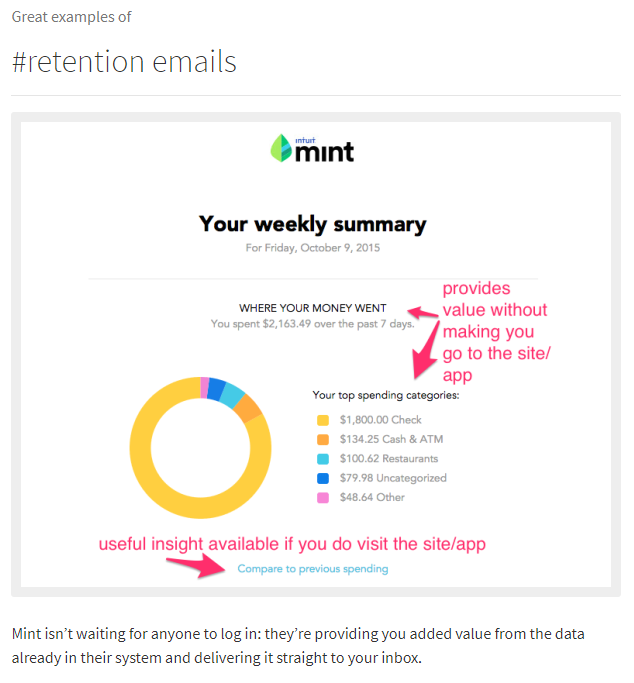This screenshot has width=634, height=683.
Task: Click the pink Other legend swatch
Action: (x=323, y=497)
